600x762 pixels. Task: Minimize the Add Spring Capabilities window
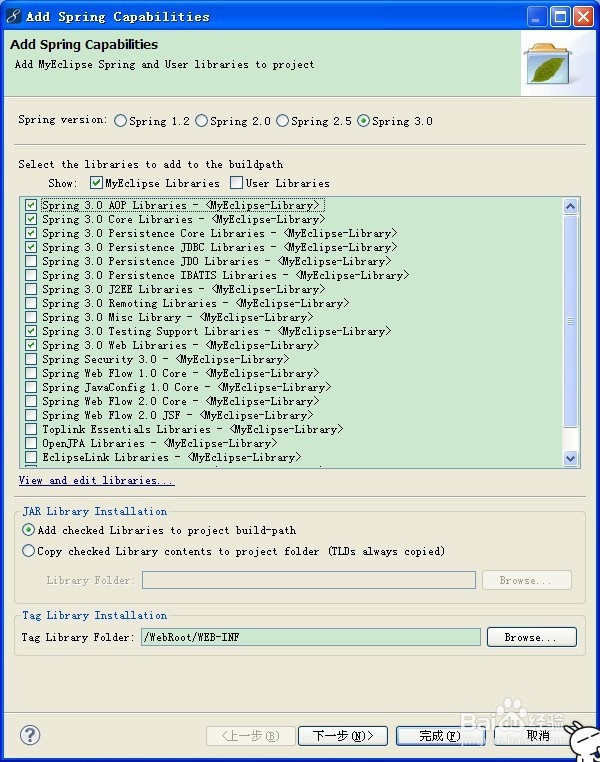pos(536,17)
